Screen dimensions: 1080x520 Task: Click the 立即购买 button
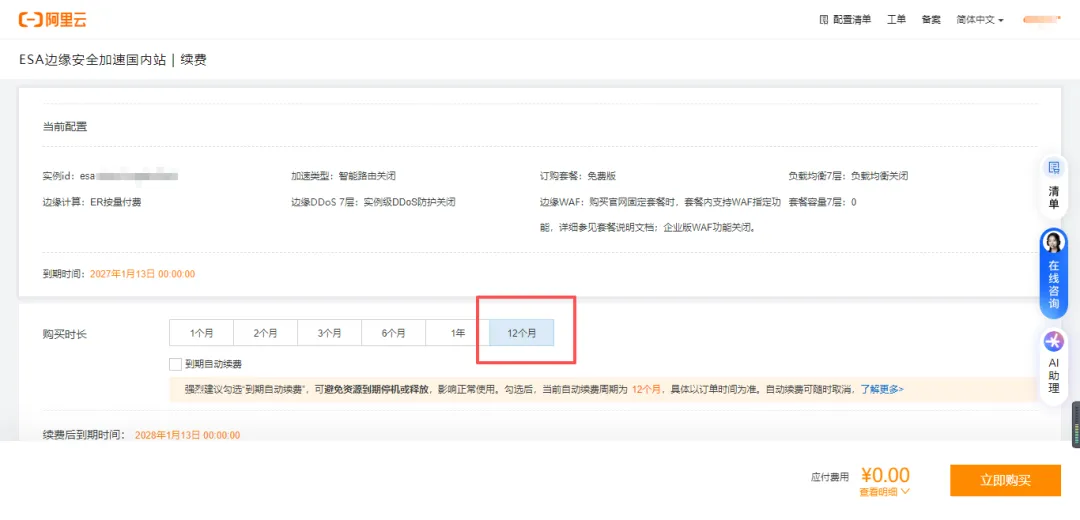coord(1005,480)
